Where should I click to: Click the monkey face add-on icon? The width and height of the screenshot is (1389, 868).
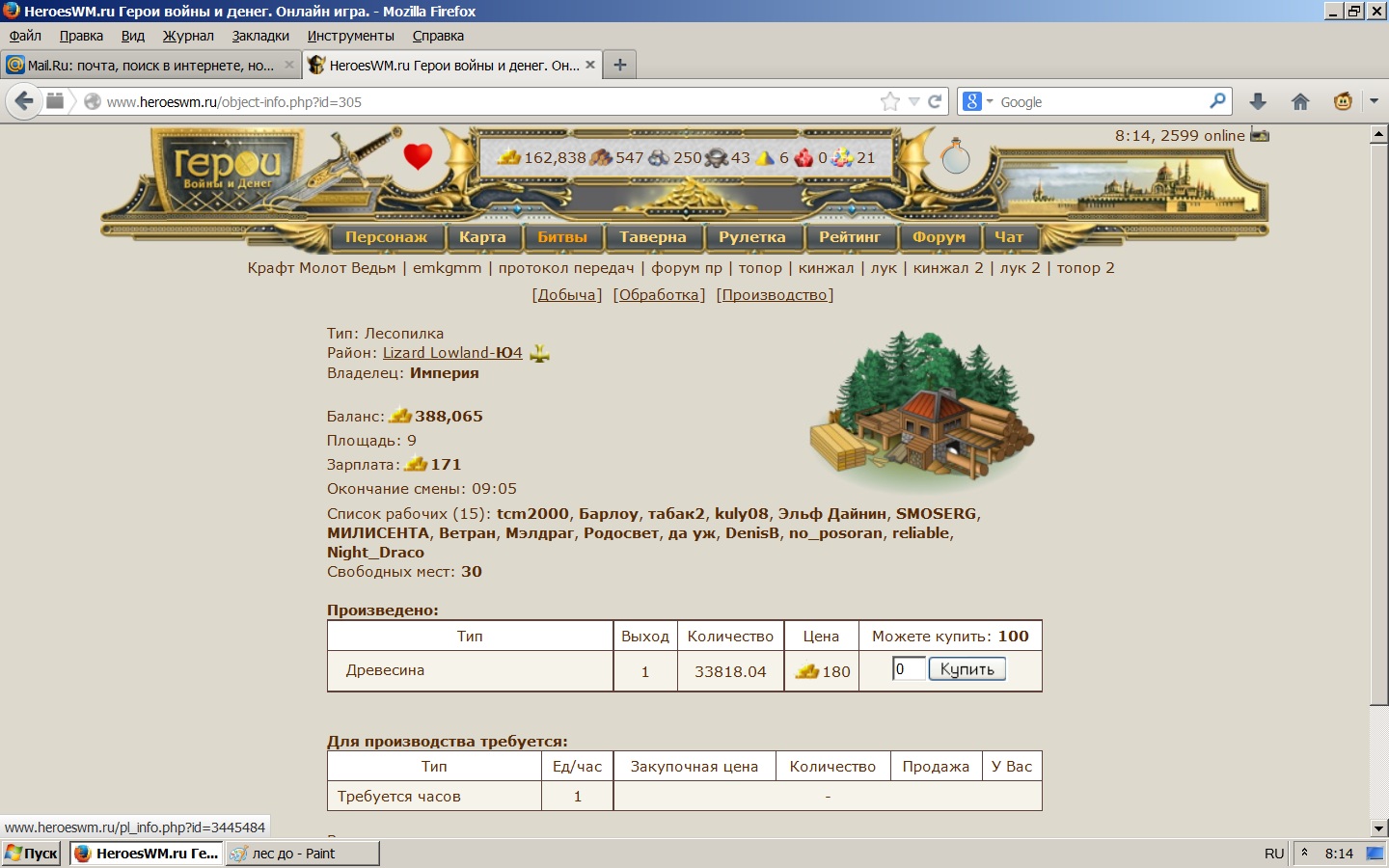click(x=1343, y=101)
